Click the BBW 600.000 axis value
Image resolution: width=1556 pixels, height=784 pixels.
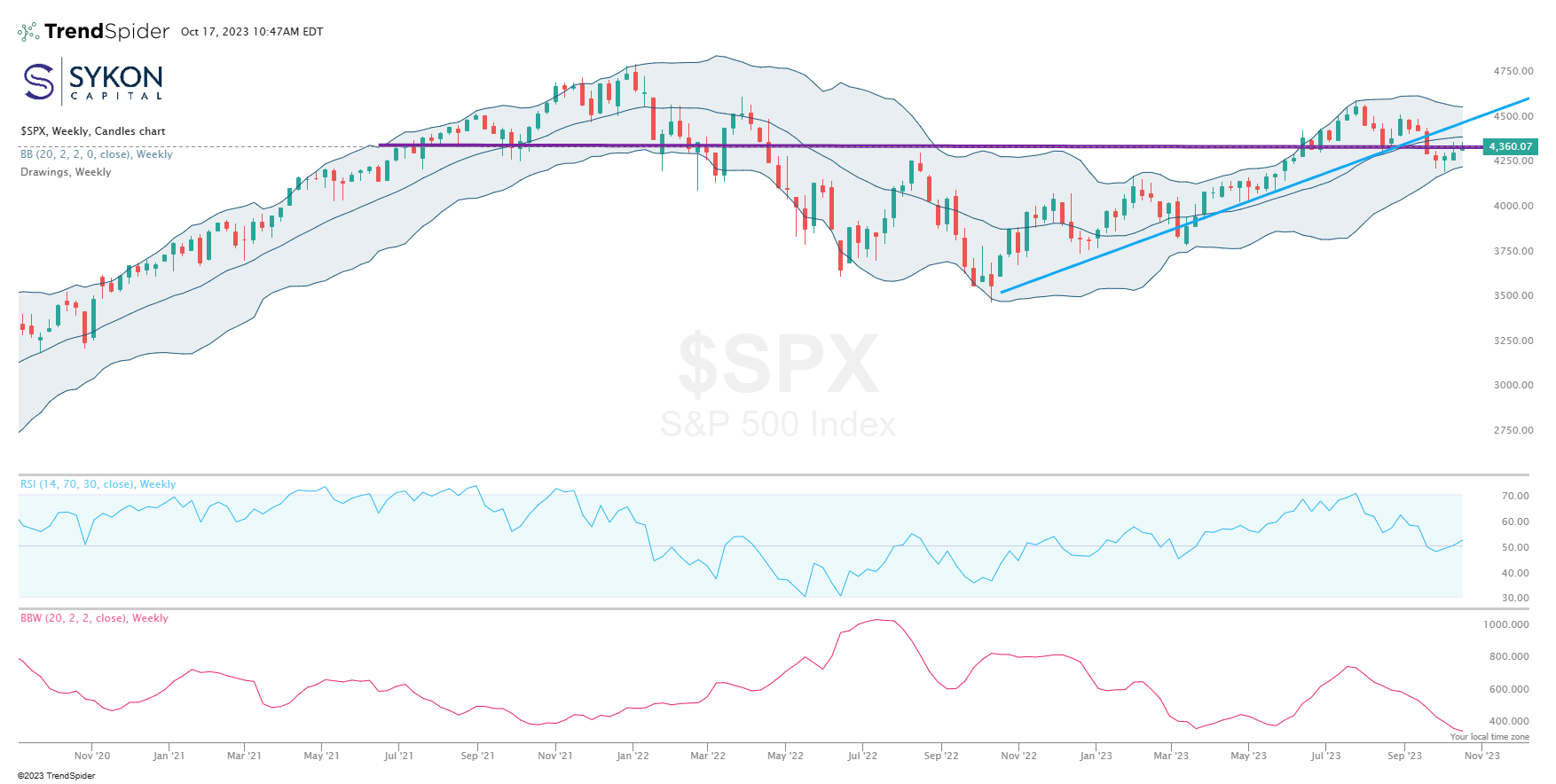1509,689
